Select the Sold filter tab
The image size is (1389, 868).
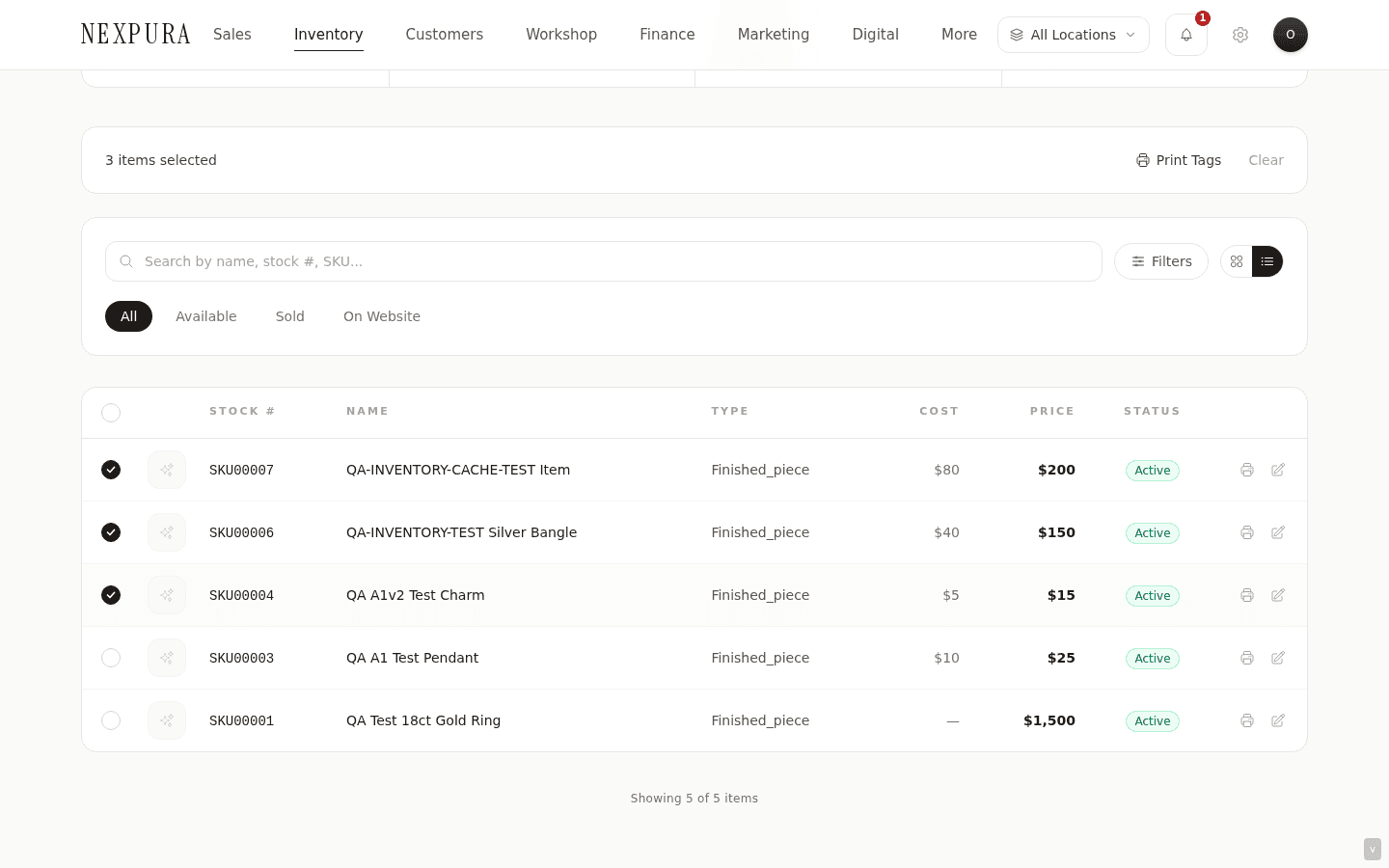coord(290,316)
